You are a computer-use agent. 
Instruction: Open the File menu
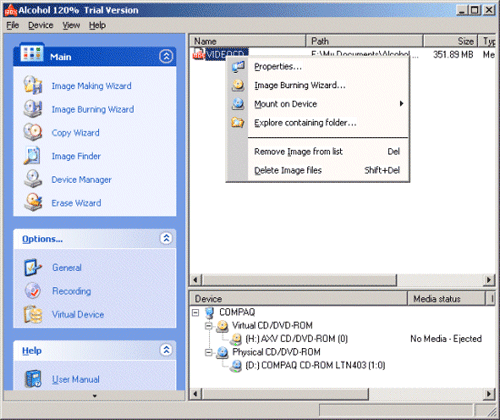click(x=13, y=25)
